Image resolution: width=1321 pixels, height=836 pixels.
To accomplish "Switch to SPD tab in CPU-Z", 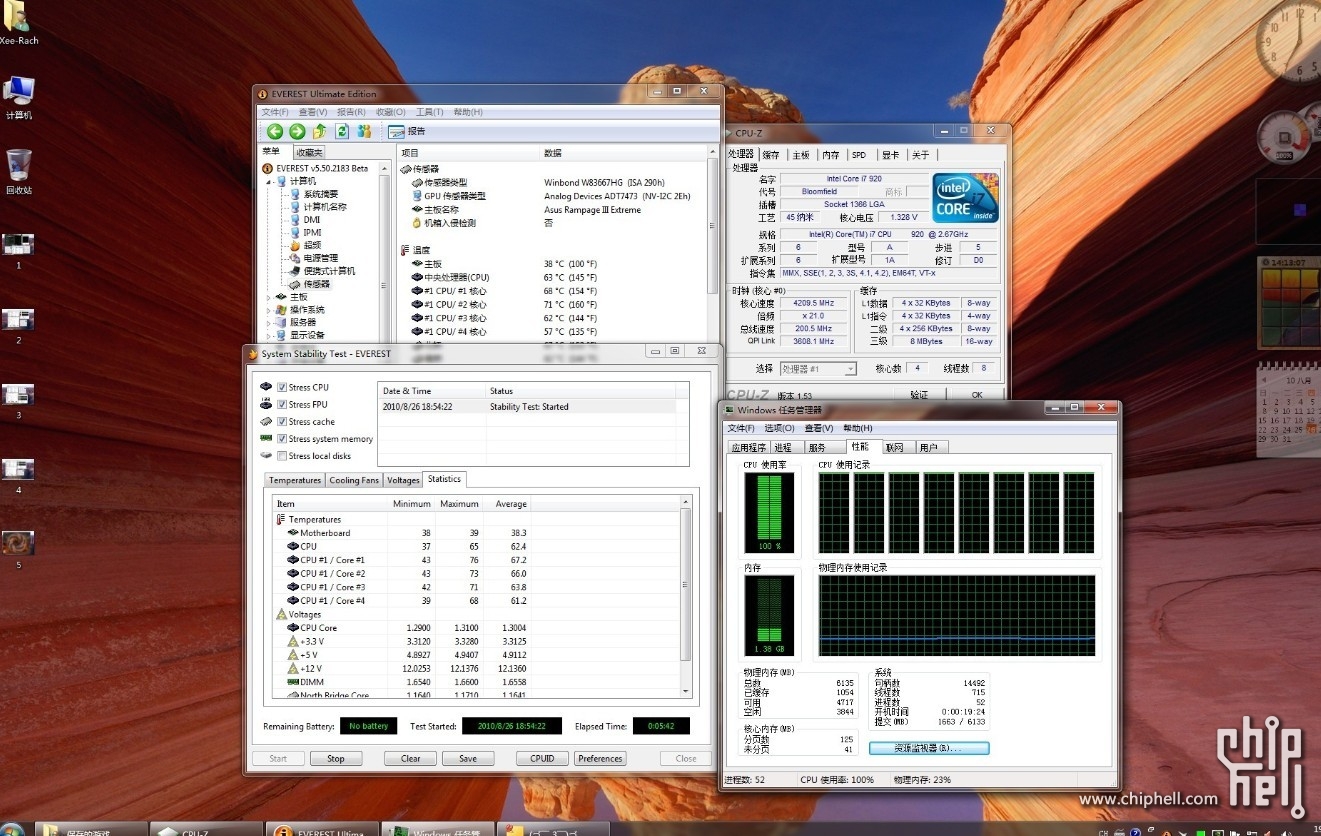I will [x=859, y=155].
